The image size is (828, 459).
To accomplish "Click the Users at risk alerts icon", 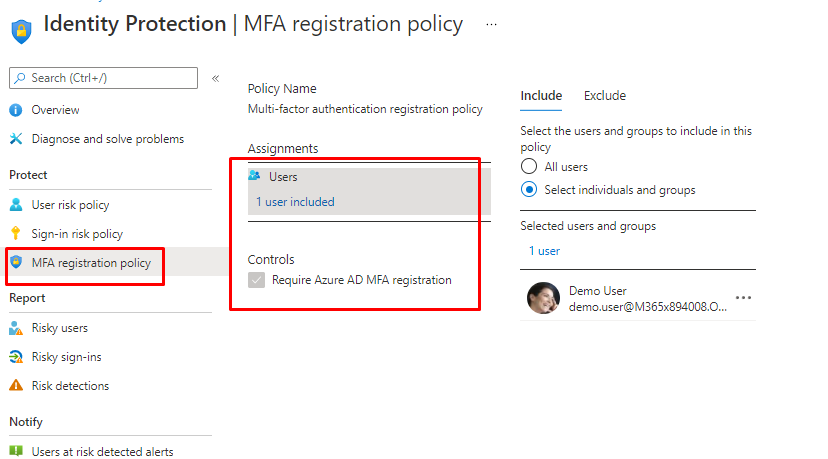I will click(16, 452).
